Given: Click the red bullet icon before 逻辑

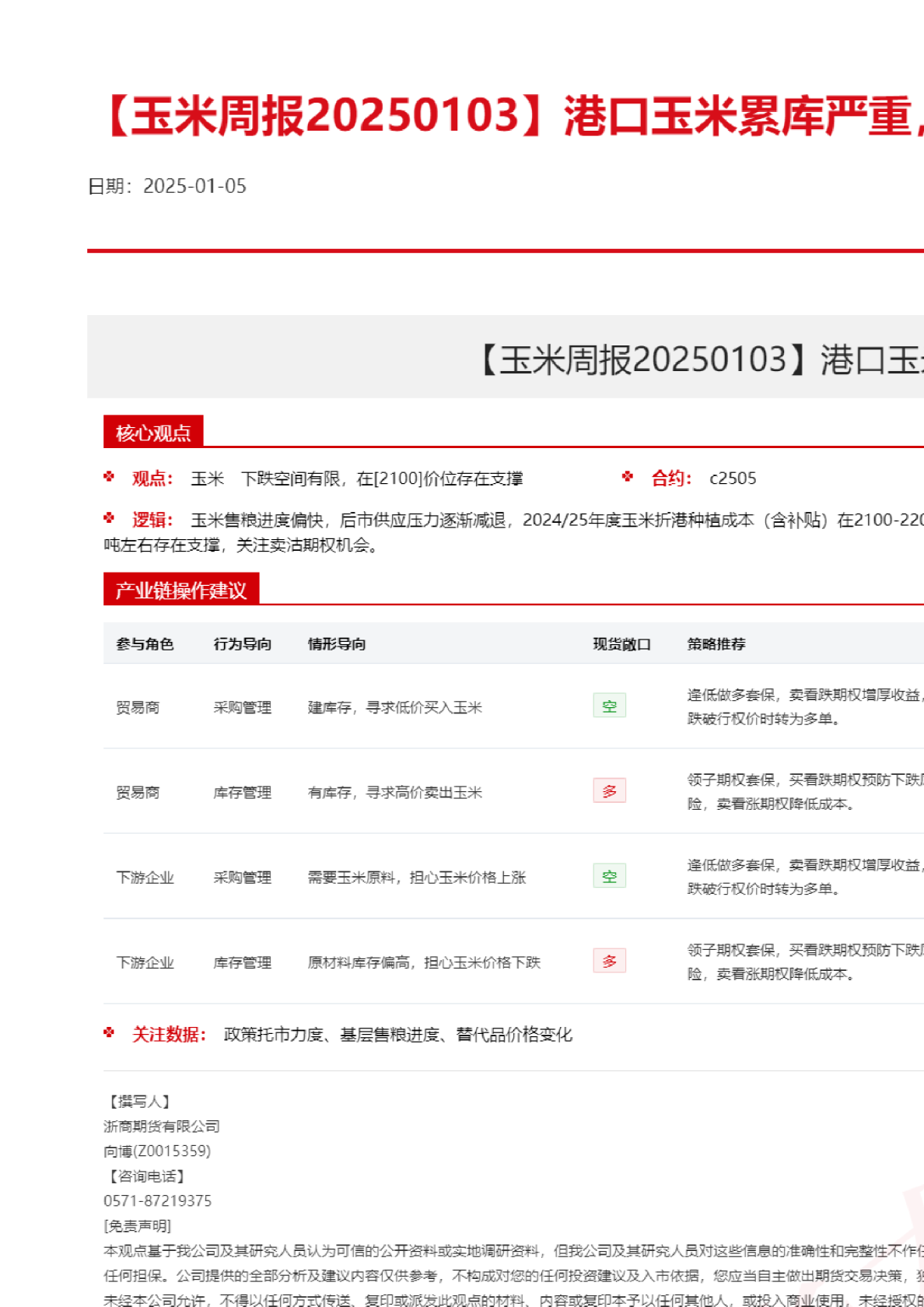Looking at the screenshot, I should click(109, 518).
